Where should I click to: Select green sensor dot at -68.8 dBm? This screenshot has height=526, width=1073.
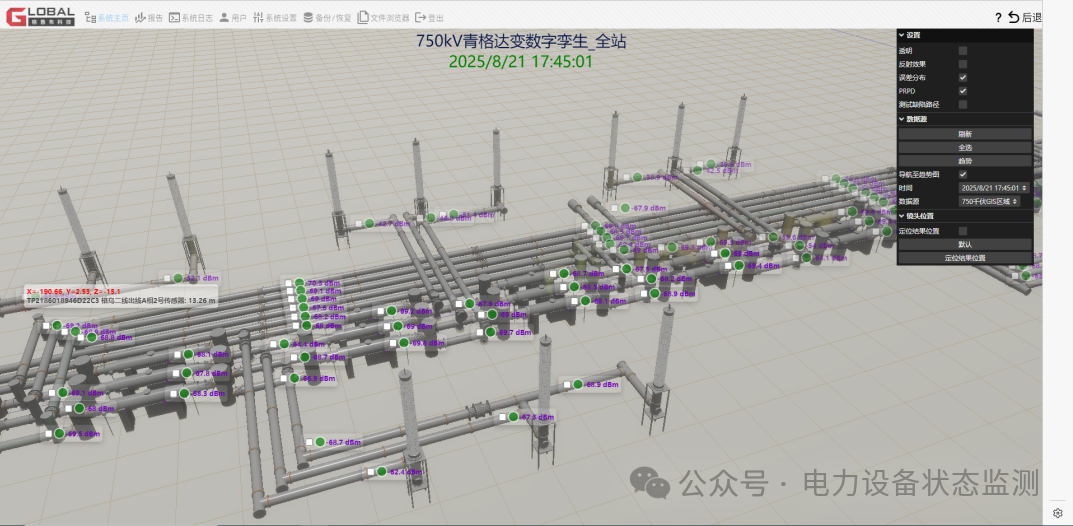[x=92, y=337]
